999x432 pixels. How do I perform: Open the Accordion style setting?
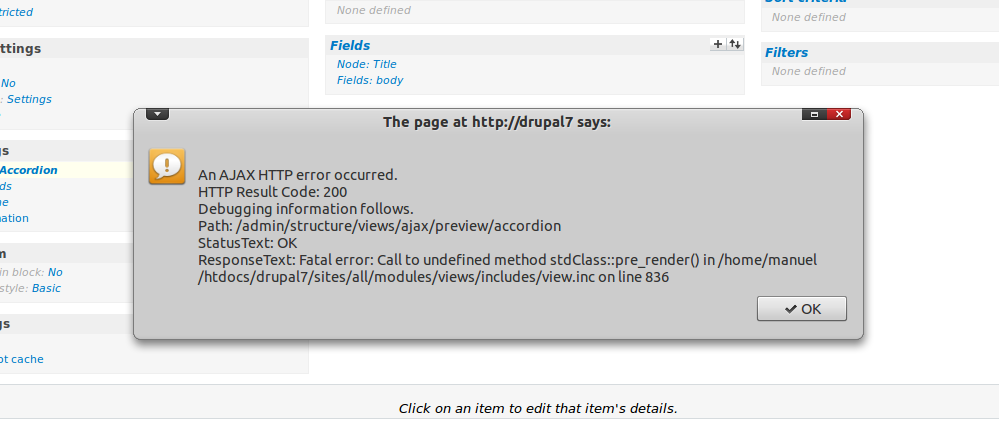click(29, 170)
